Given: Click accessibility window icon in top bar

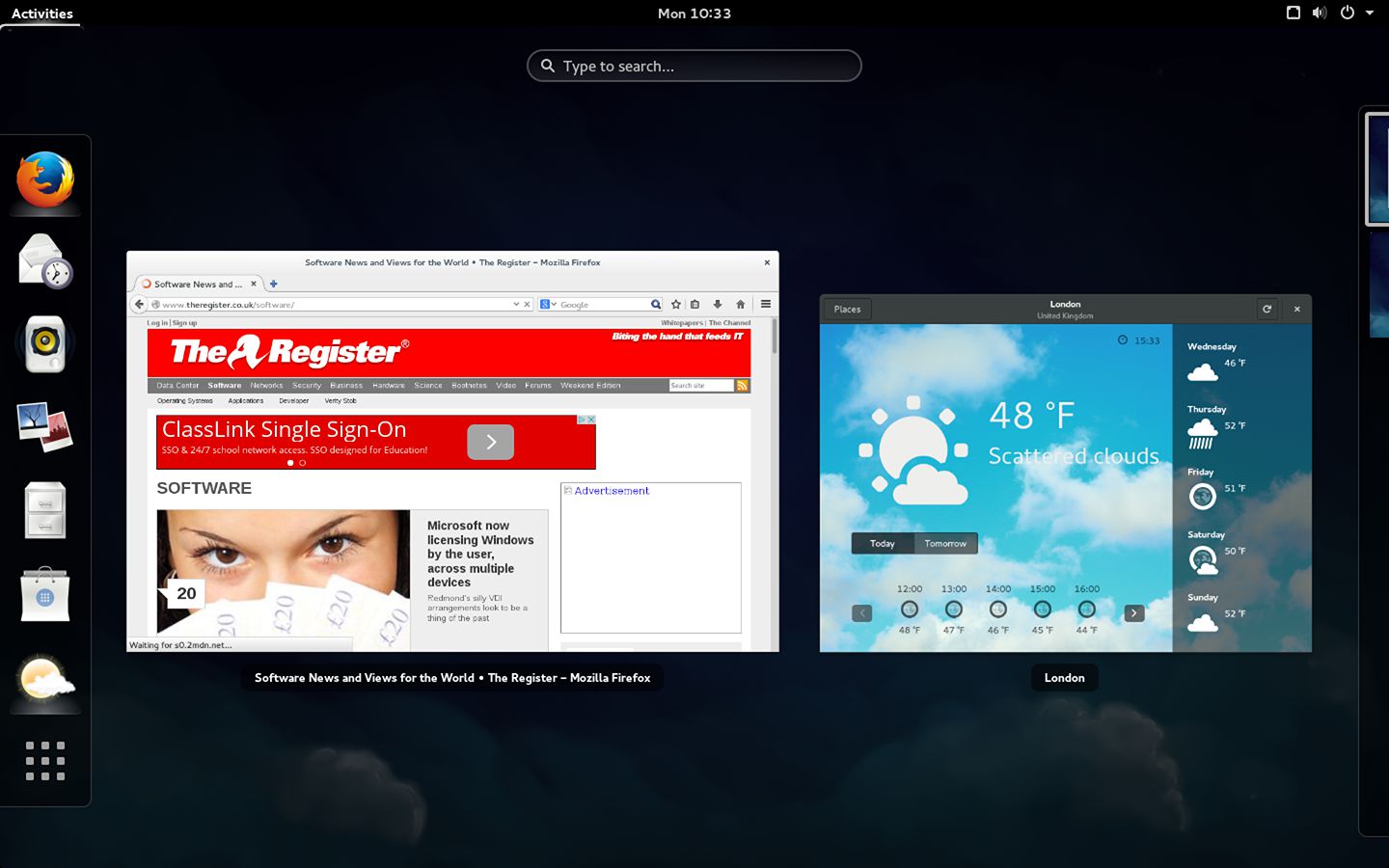Looking at the screenshot, I should [1294, 13].
